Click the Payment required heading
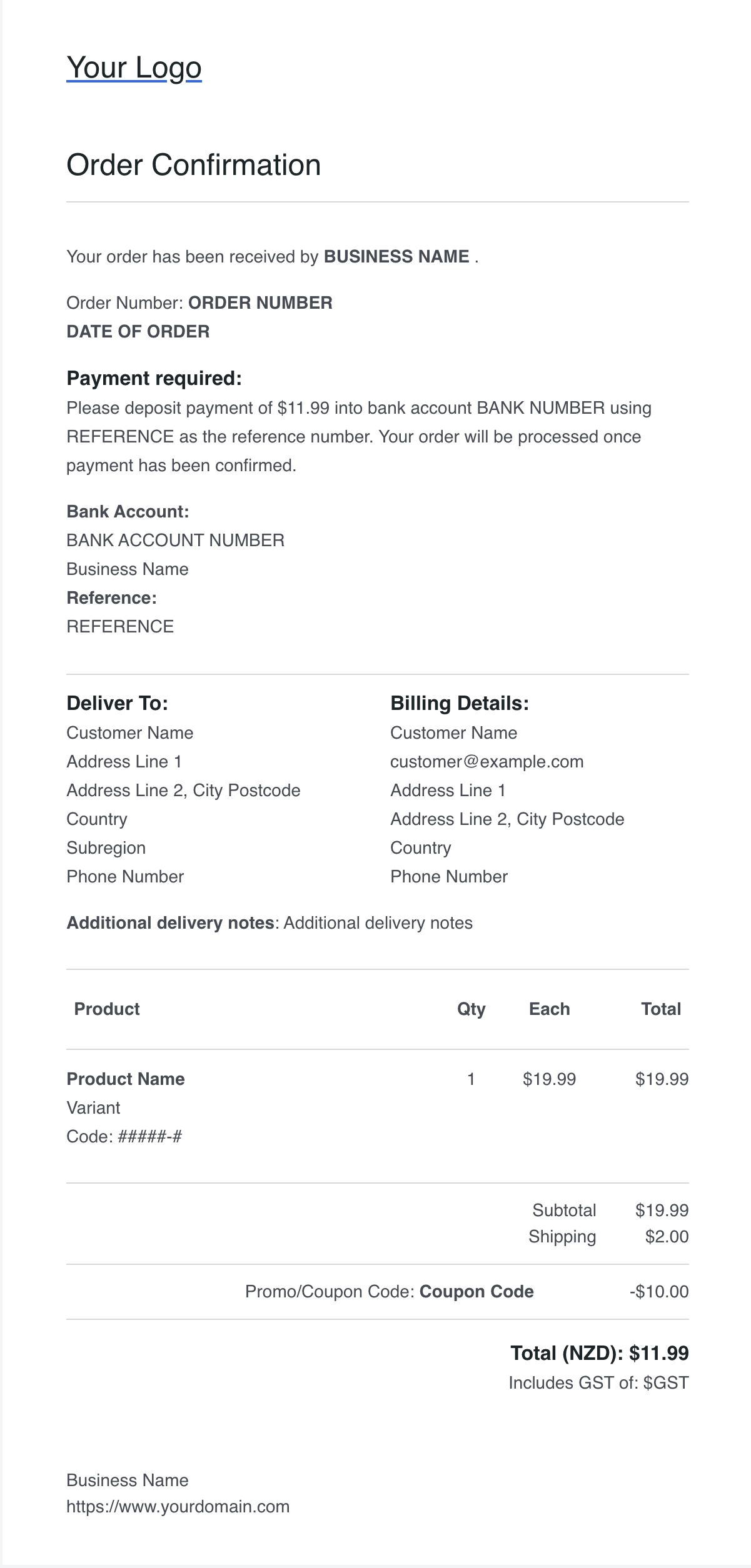 pyautogui.click(x=154, y=378)
